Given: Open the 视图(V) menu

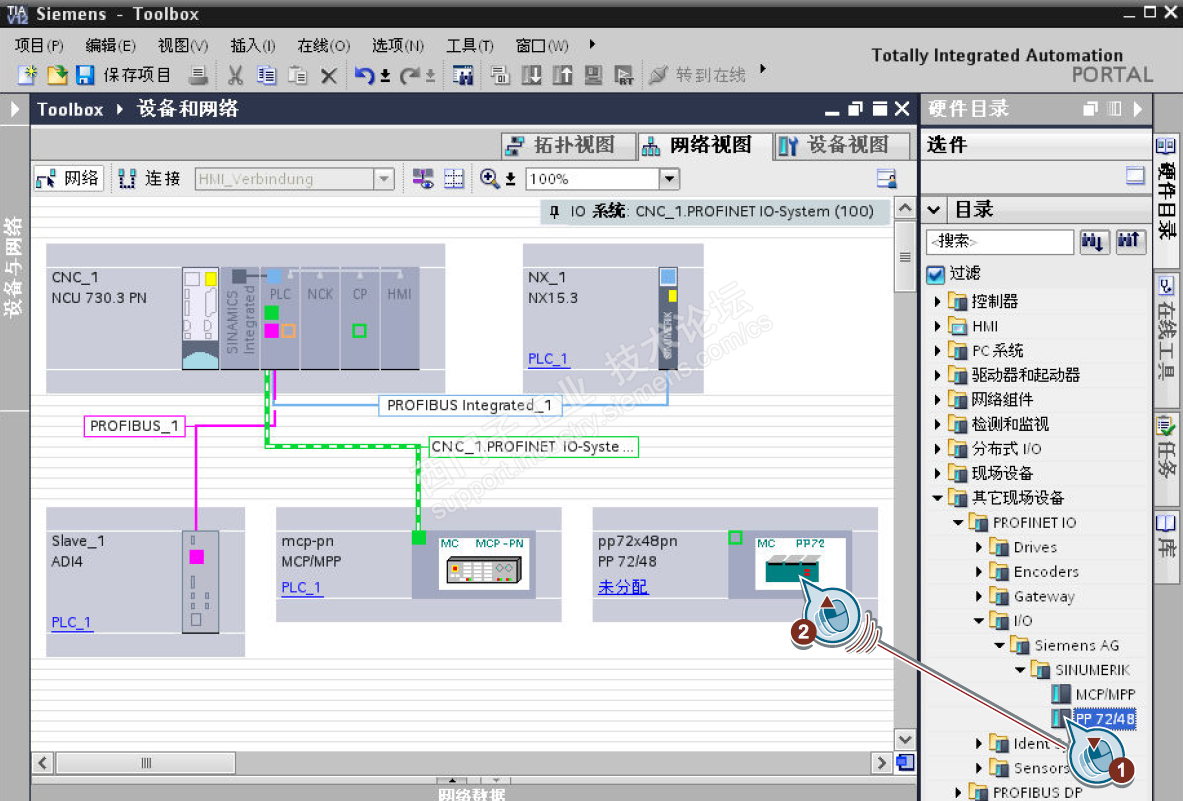Looking at the screenshot, I should [183, 45].
